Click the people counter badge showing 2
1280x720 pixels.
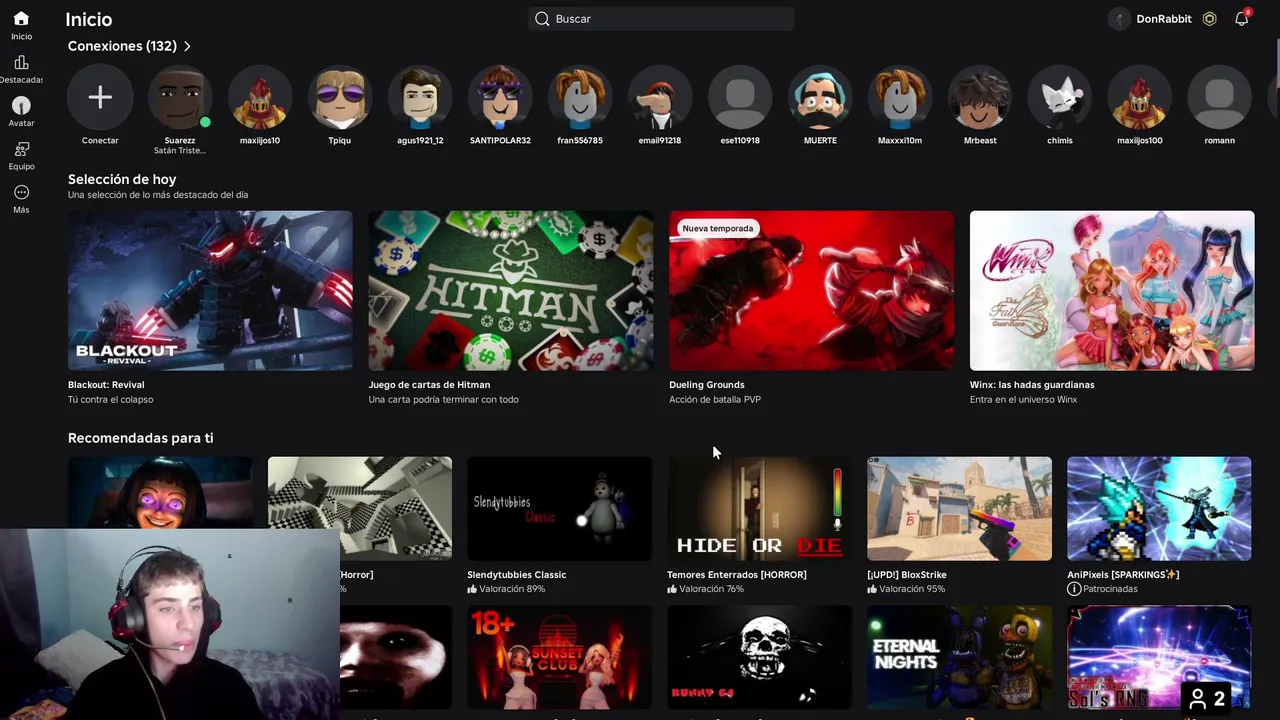coord(1207,699)
